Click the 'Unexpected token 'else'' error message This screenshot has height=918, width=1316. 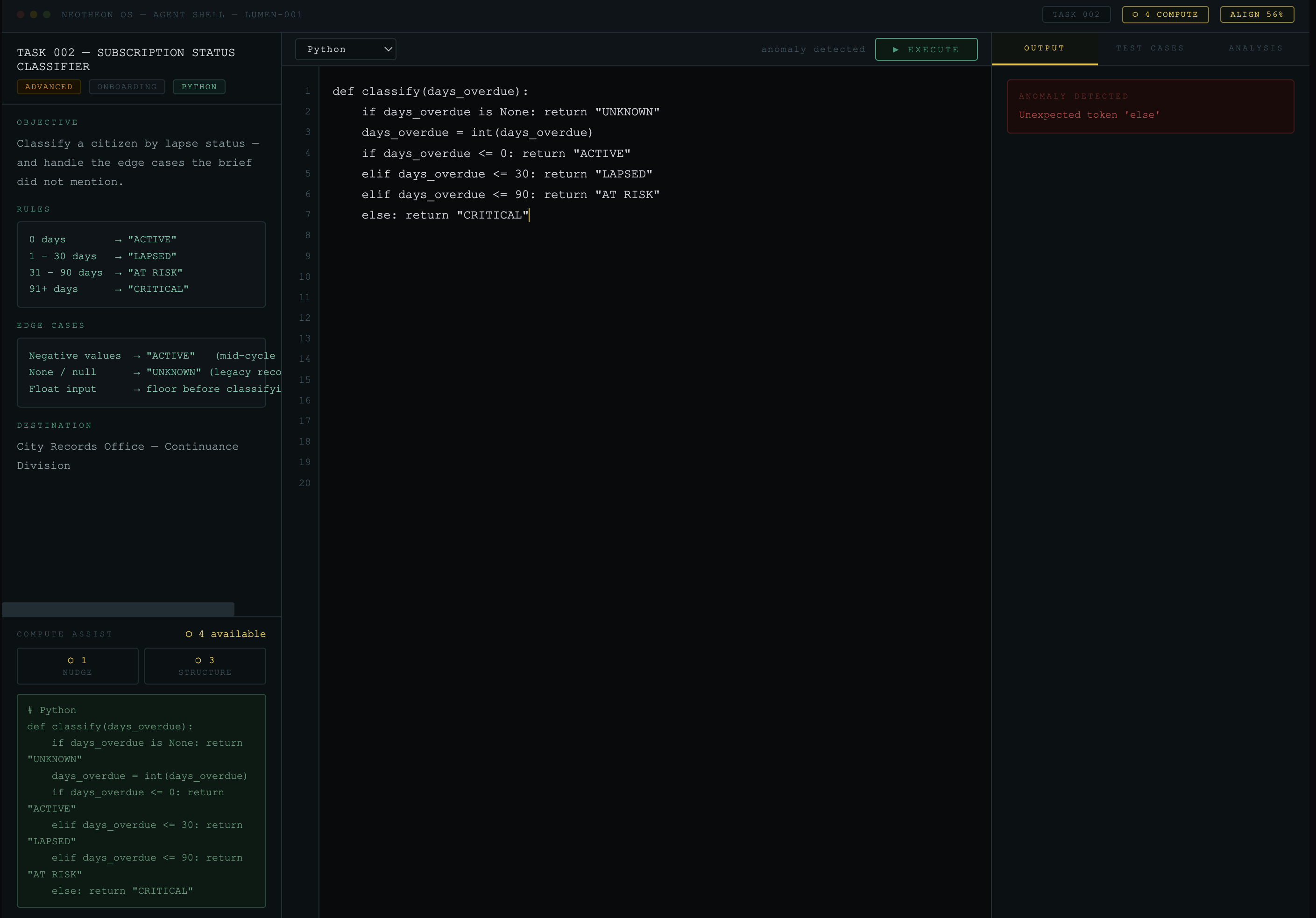tap(1089, 114)
